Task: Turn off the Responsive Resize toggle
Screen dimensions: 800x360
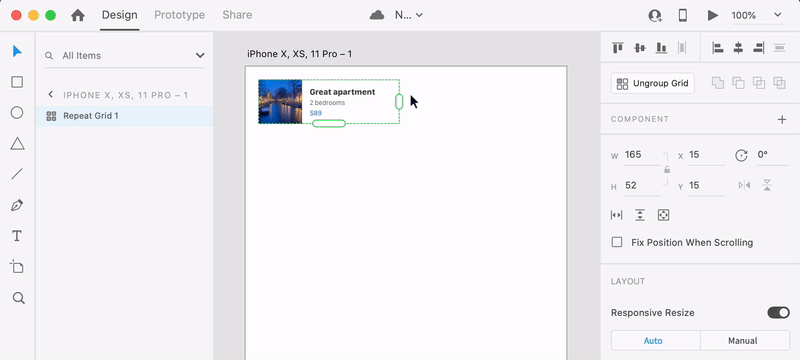Action: (x=778, y=313)
